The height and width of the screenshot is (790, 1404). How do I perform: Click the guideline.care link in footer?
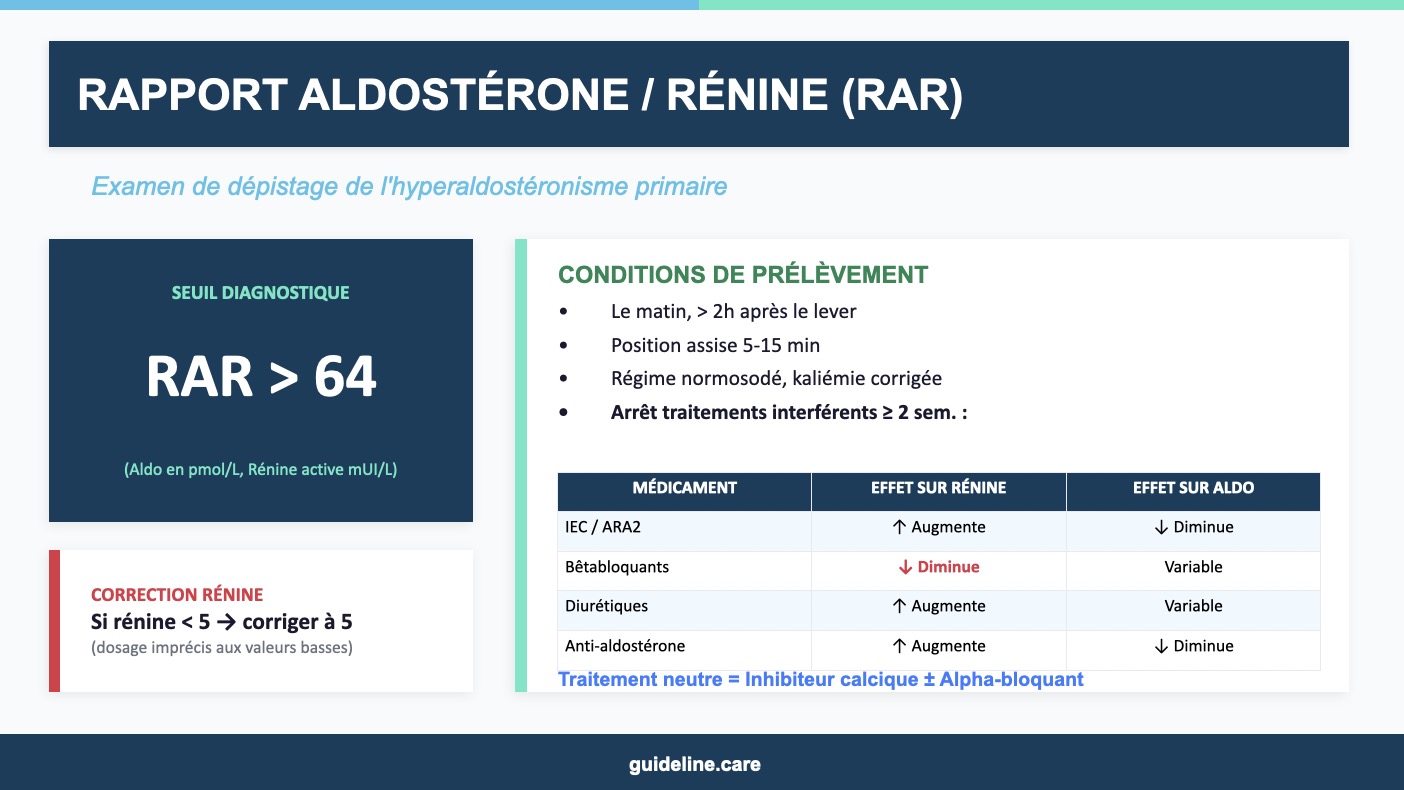[x=694, y=765]
